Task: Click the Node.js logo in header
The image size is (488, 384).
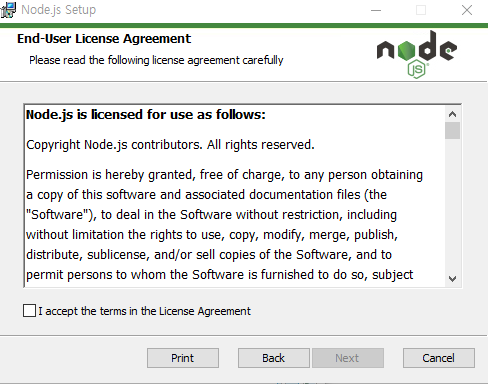Action: coord(417,54)
